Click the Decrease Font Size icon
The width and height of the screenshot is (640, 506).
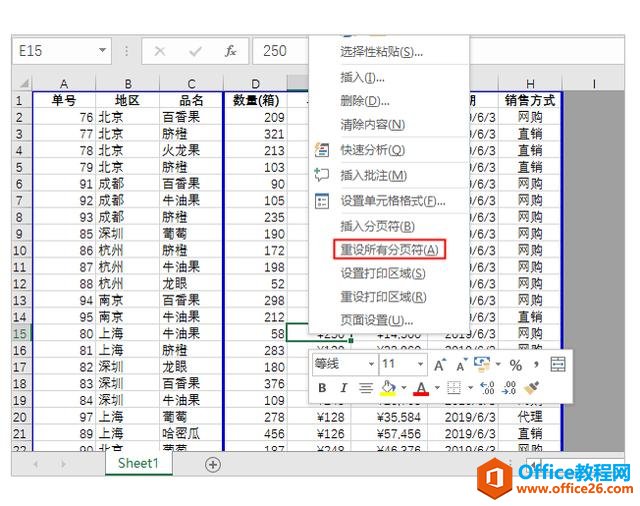coord(461,365)
